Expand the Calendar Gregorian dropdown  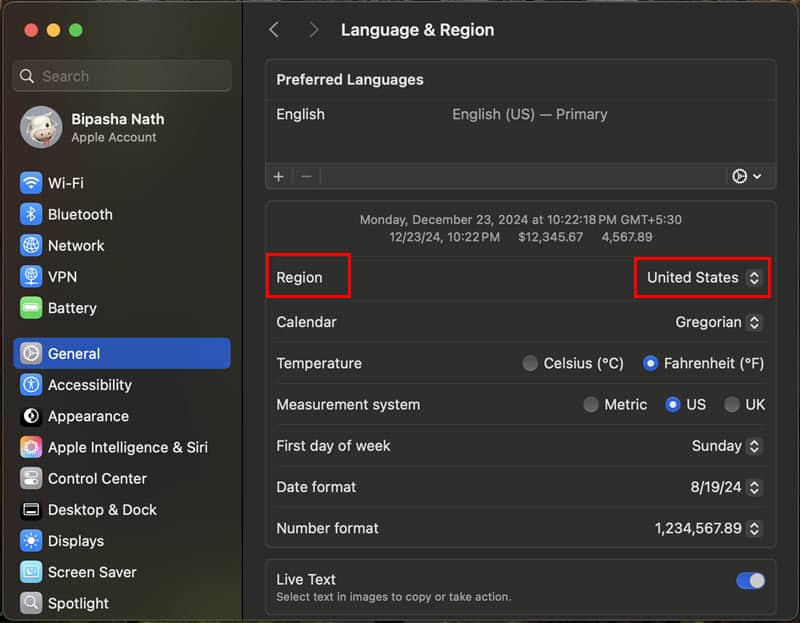pos(718,322)
